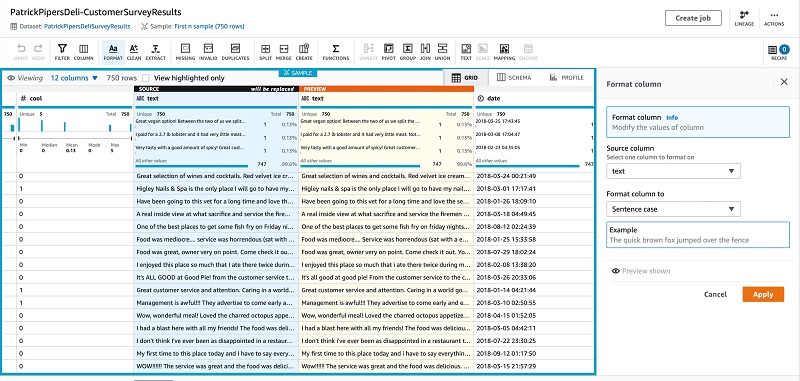800x381 pixels.
Task: Open the Recipe panel
Action: (x=779, y=52)
